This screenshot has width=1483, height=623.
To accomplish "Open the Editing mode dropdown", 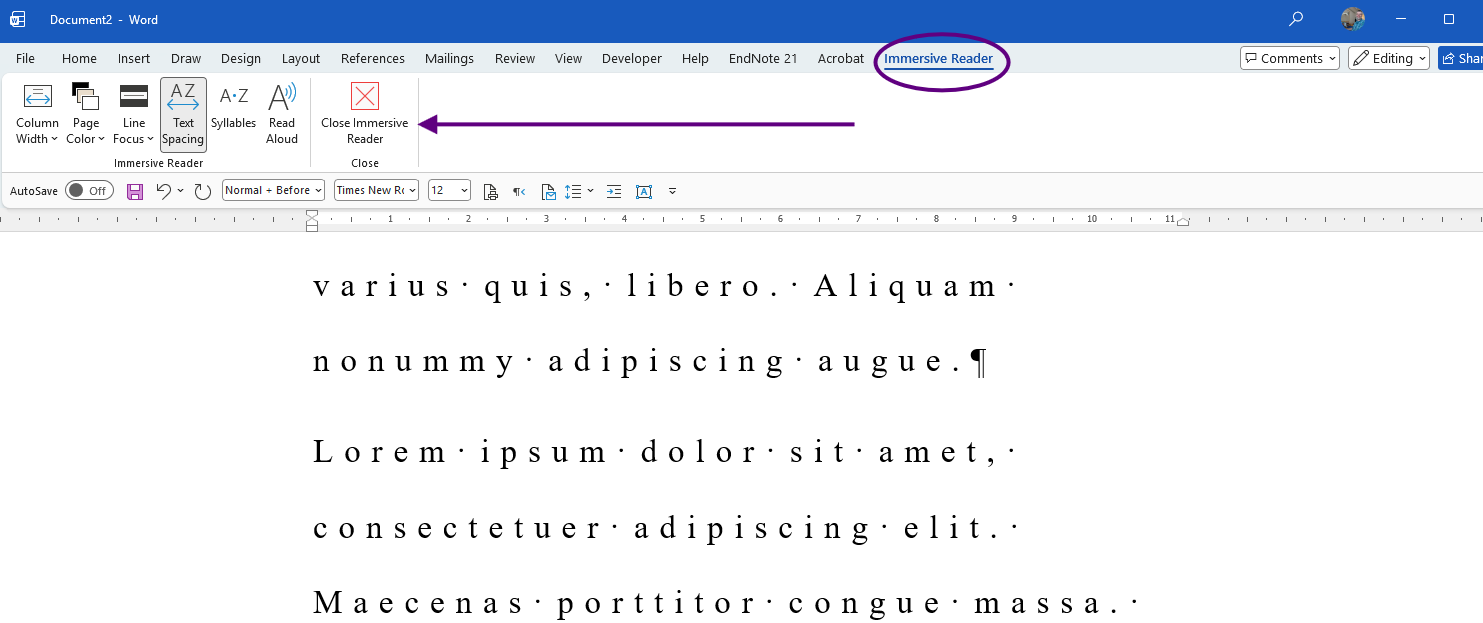I will 1391,58.
